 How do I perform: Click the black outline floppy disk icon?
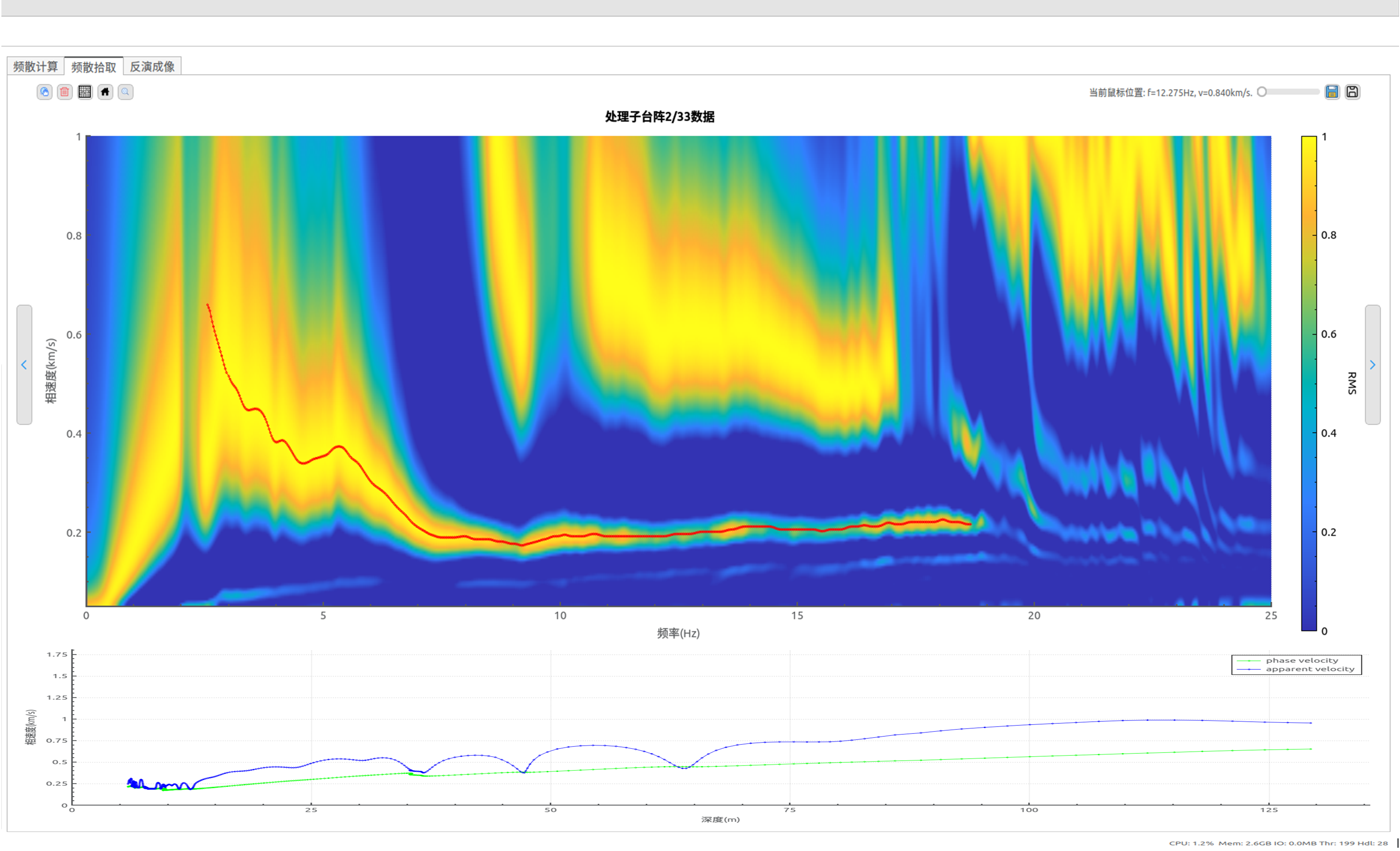(x=1352, y=92)
